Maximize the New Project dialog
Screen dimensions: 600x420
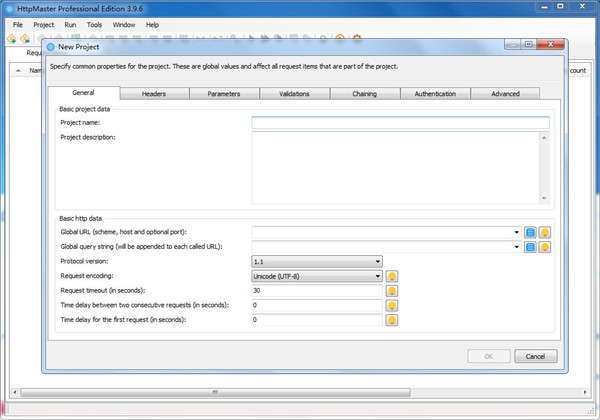[x=529, y=44]
